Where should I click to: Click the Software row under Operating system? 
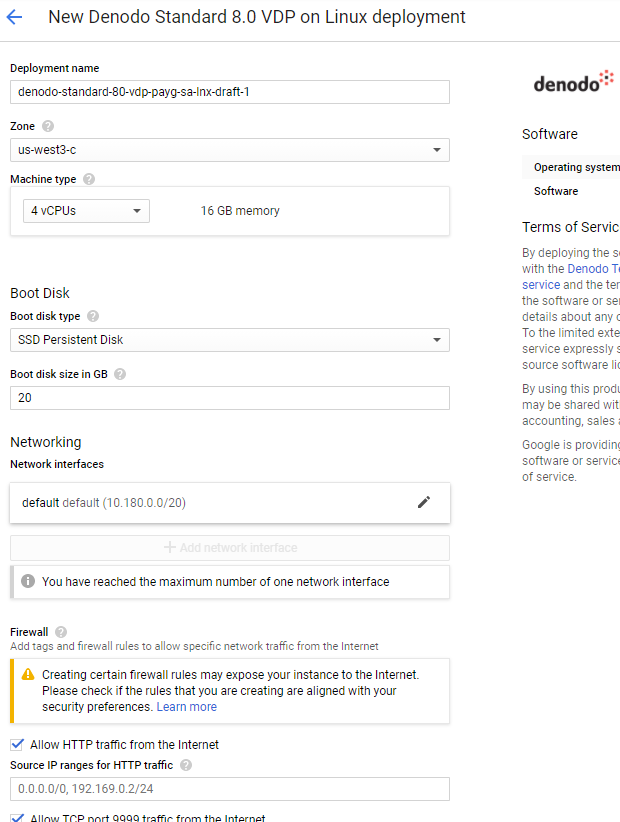point(571,191)
